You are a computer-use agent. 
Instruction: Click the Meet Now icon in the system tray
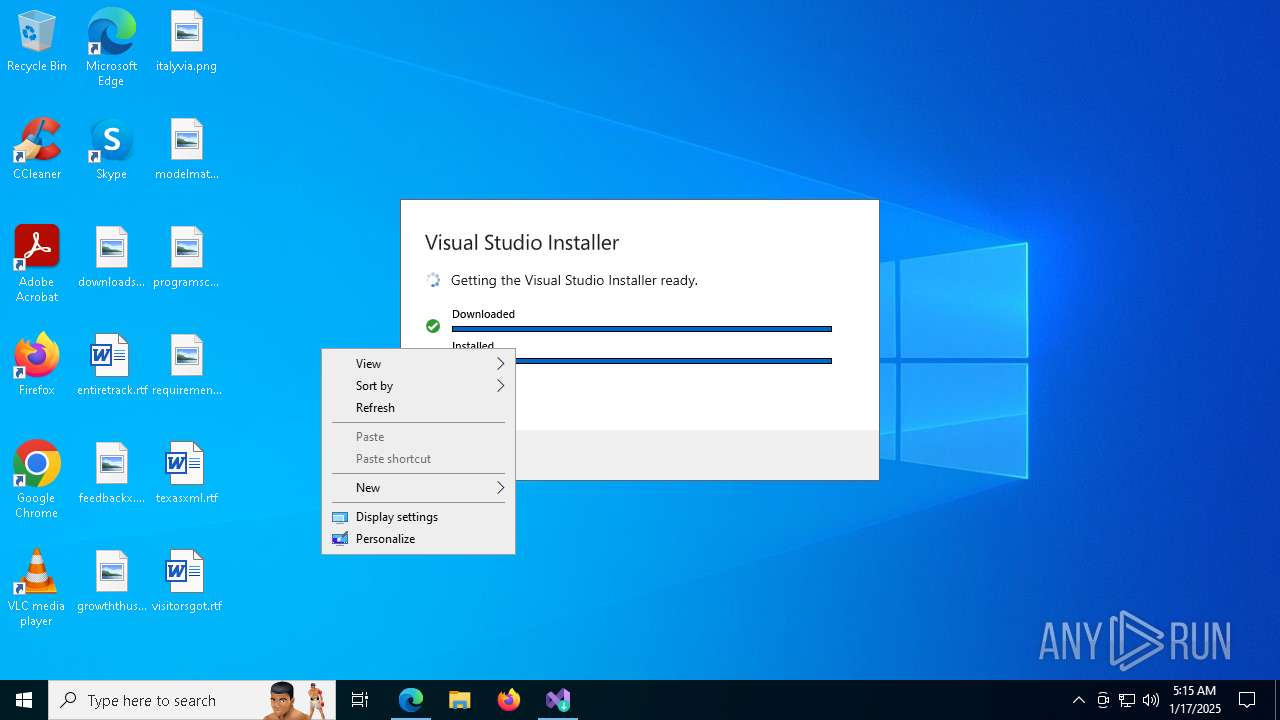point(1103,700)
